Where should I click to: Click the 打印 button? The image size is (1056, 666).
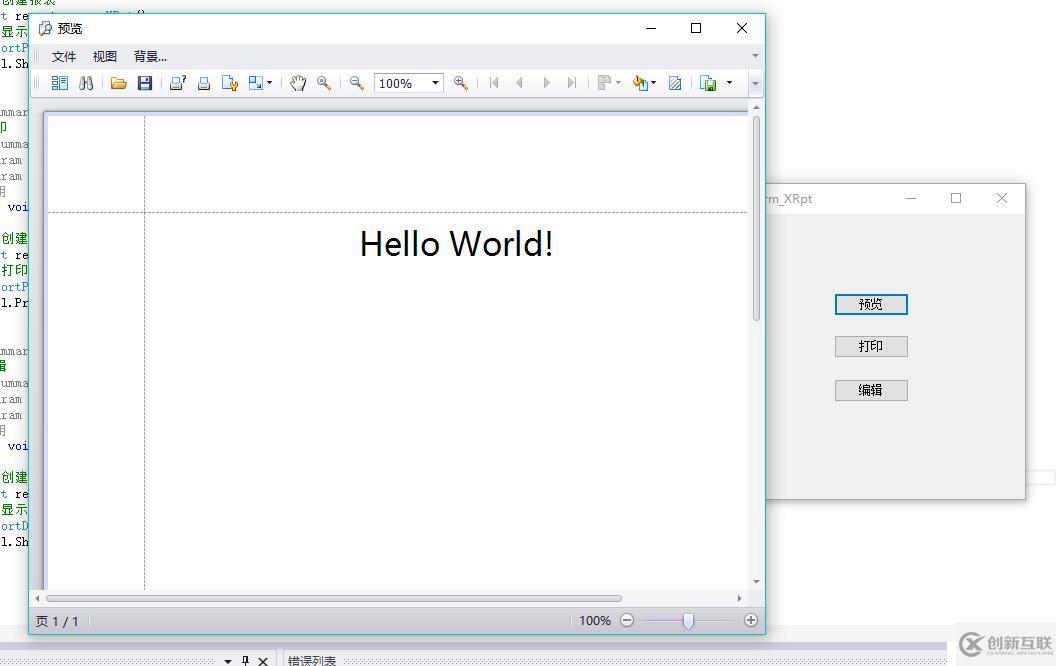[x=871, y=346]
